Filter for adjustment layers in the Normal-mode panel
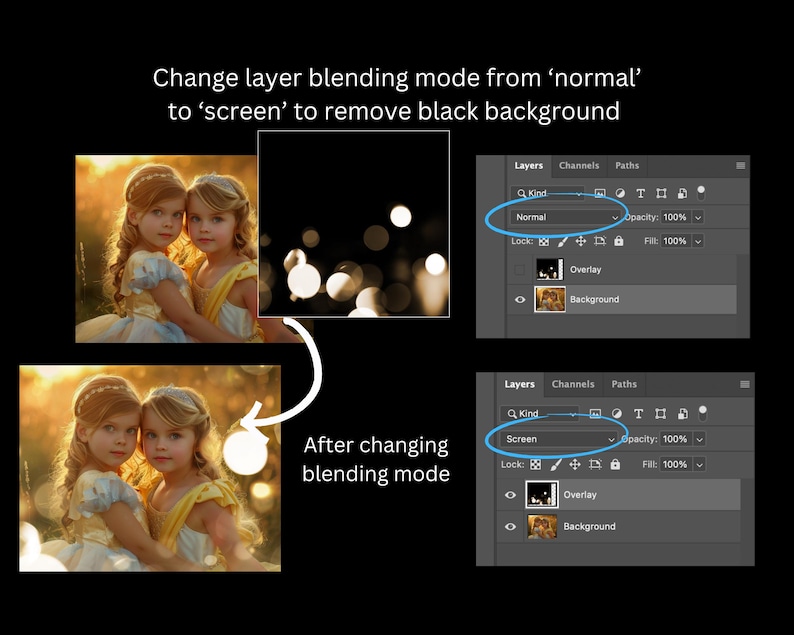 (620, 193)
